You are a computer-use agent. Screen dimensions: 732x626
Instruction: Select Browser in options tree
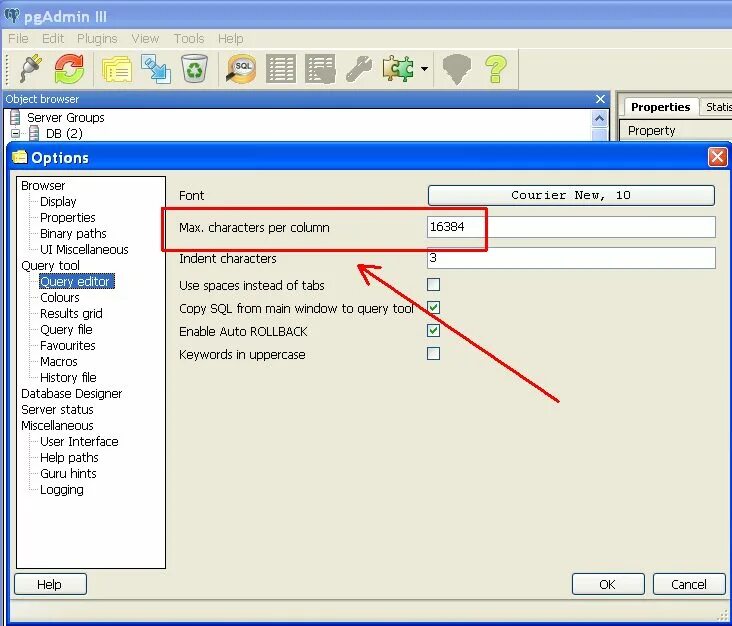(43, 185)
